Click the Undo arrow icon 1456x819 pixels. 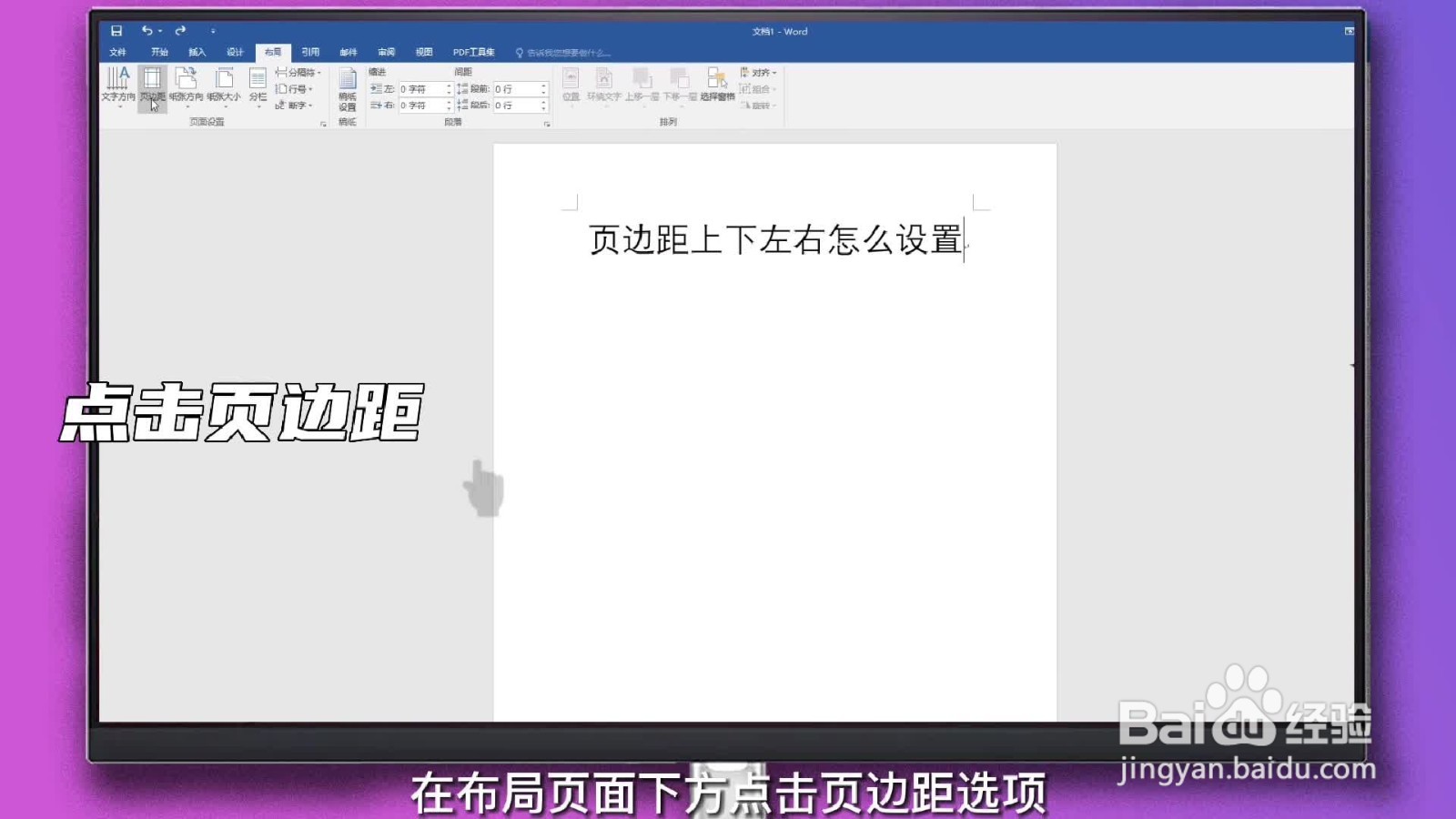pyautogui.click(x=146, y=30)
